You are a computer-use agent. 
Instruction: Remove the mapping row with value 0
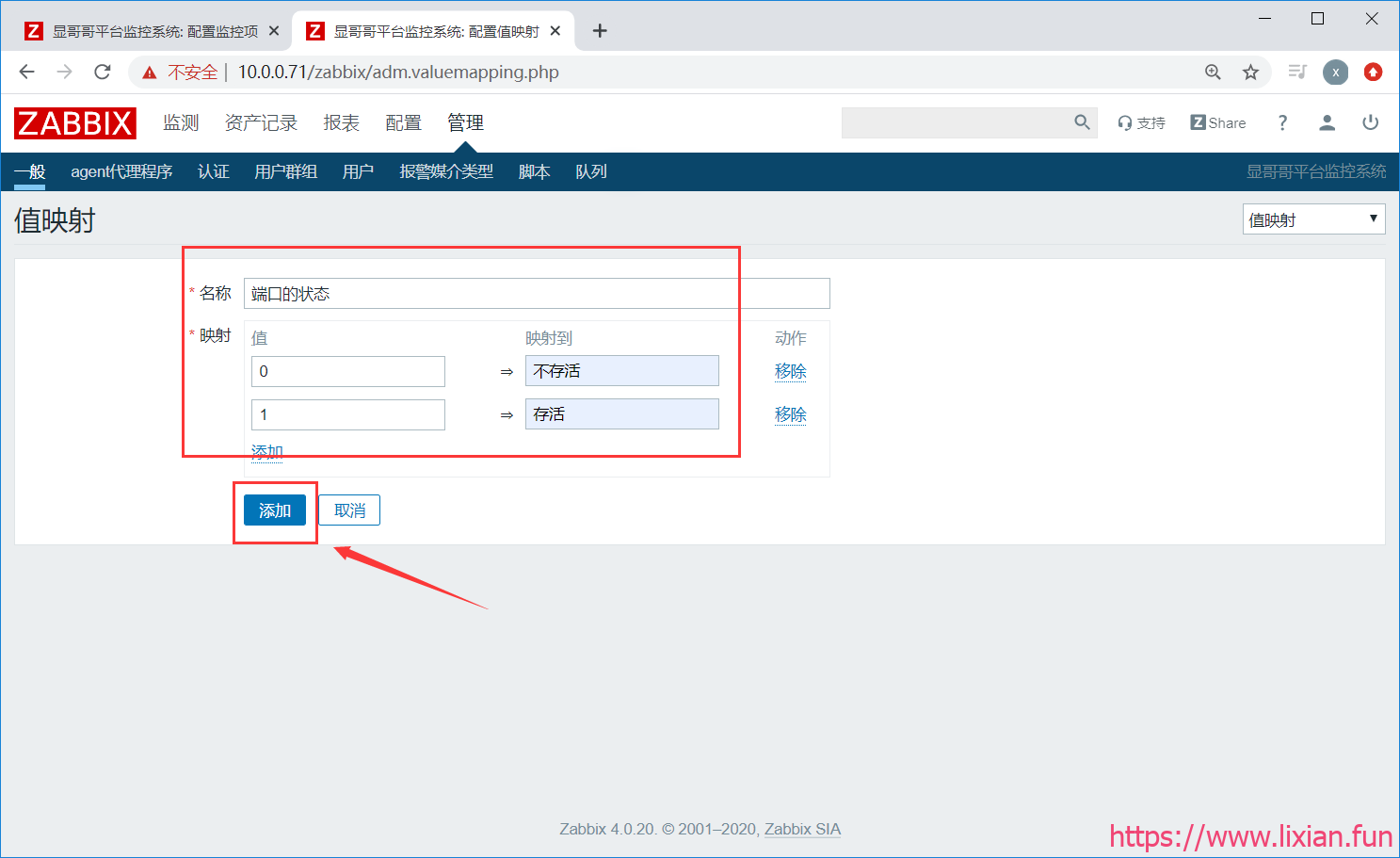pyautogui.click(x=790, y=371)
